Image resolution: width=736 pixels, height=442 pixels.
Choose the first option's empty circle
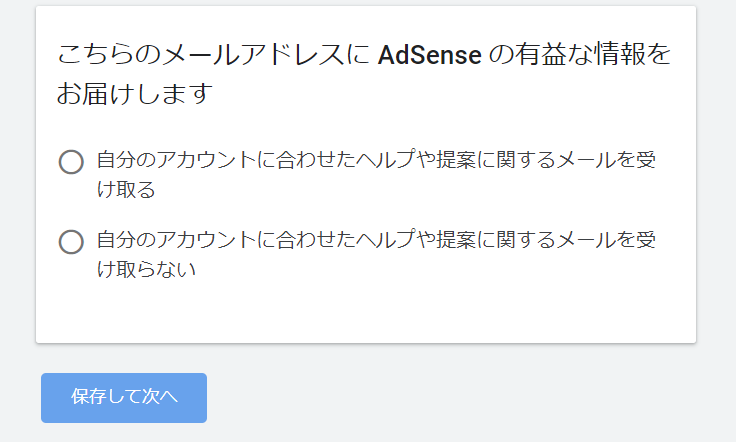(71, 162)
